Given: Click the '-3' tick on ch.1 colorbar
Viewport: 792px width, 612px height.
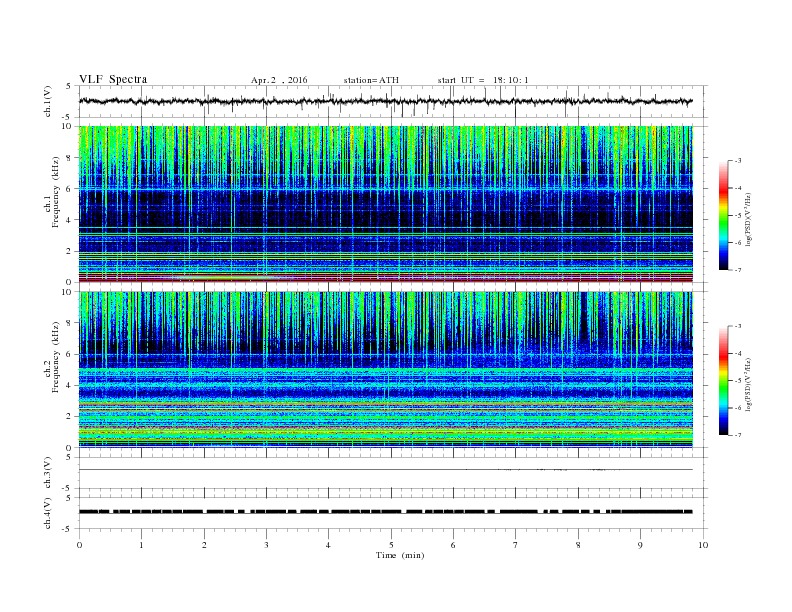Looking at the screenshot, I should click(737, 161).
